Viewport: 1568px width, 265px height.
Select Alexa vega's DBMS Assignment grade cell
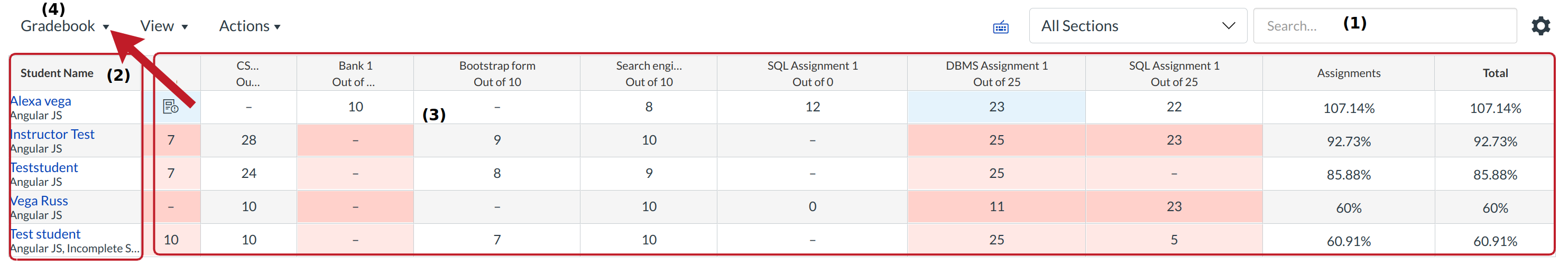996,107
